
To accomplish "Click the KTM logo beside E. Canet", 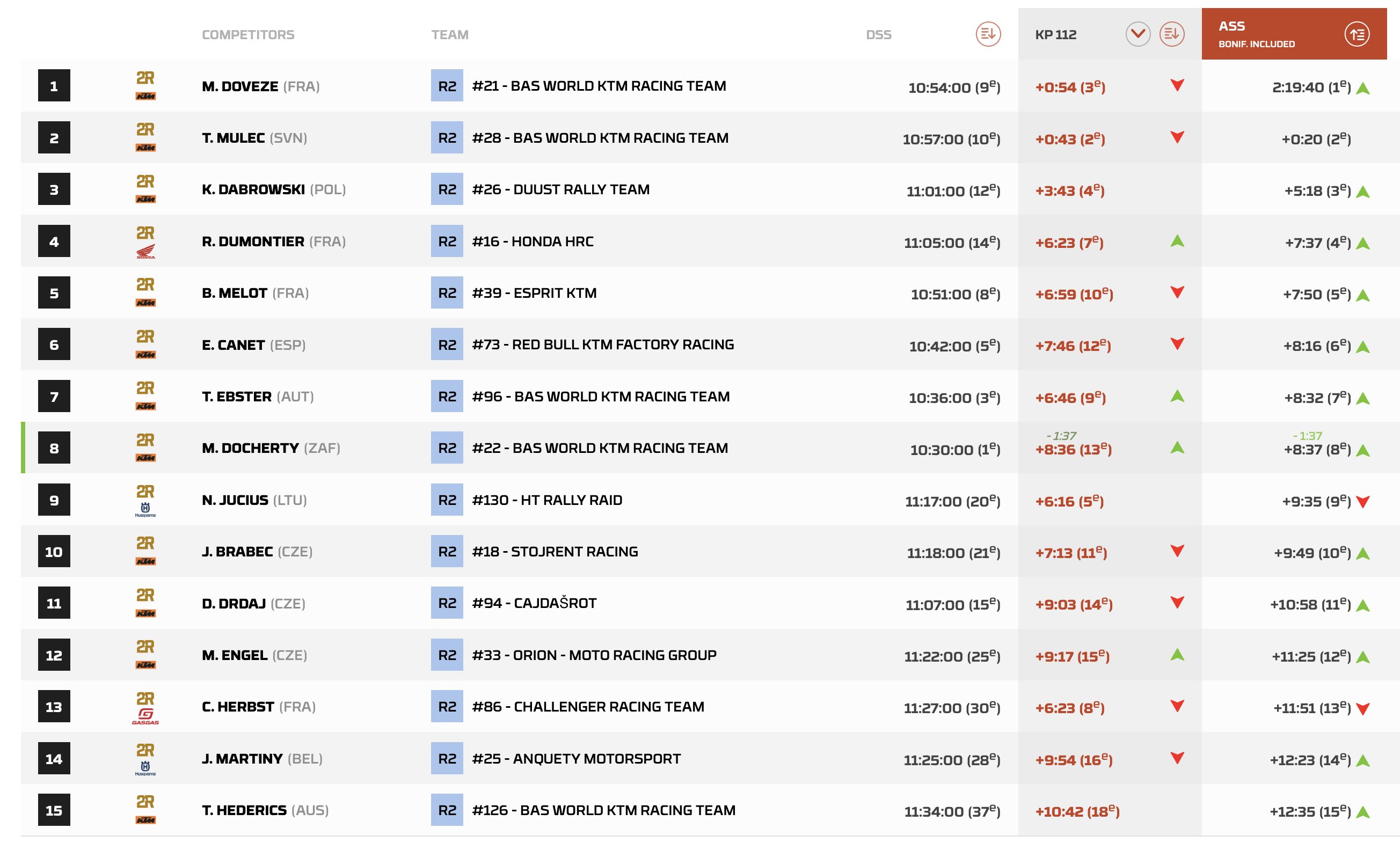I will pyautogui.click(x=145, y=354).
